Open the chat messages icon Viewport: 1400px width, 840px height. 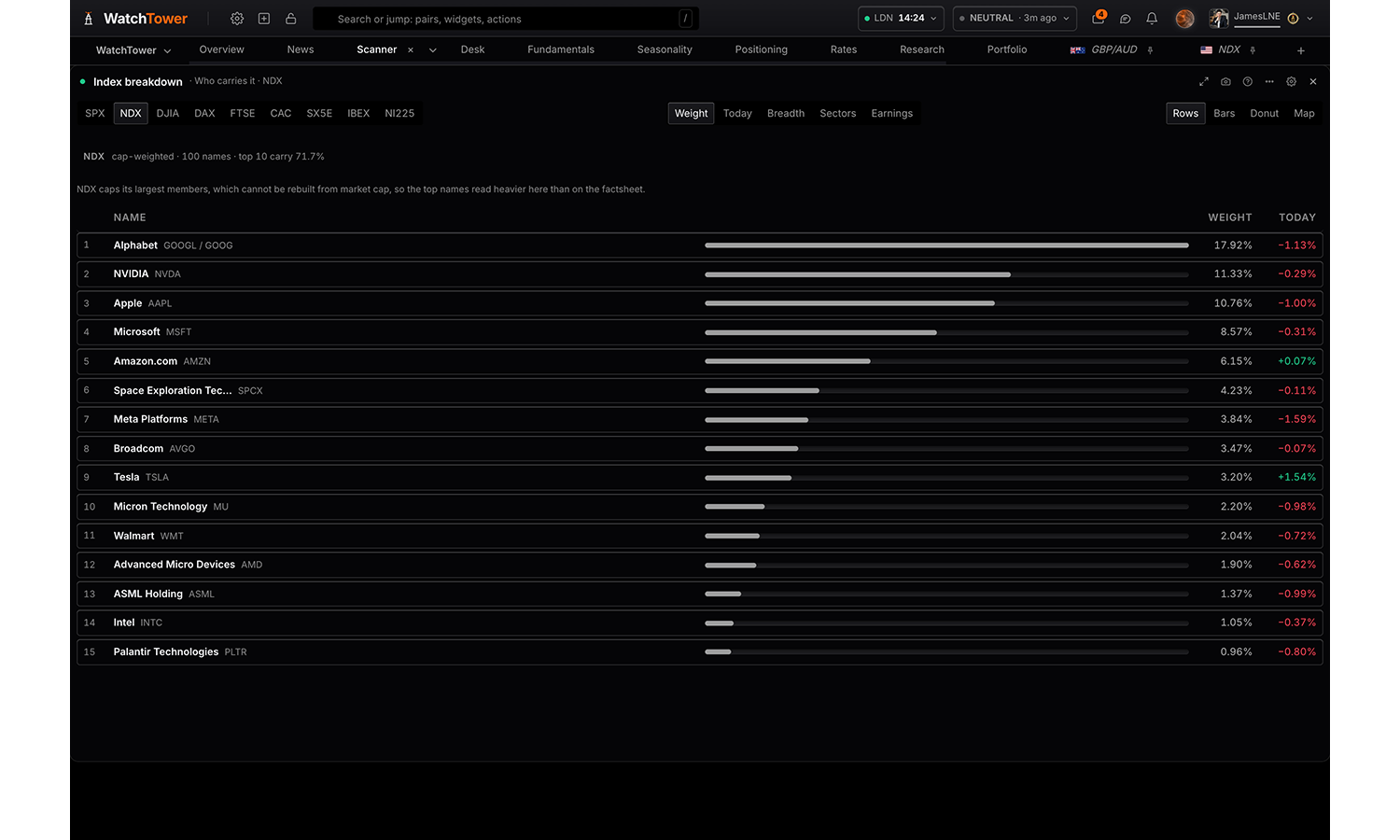(1126, 19)
